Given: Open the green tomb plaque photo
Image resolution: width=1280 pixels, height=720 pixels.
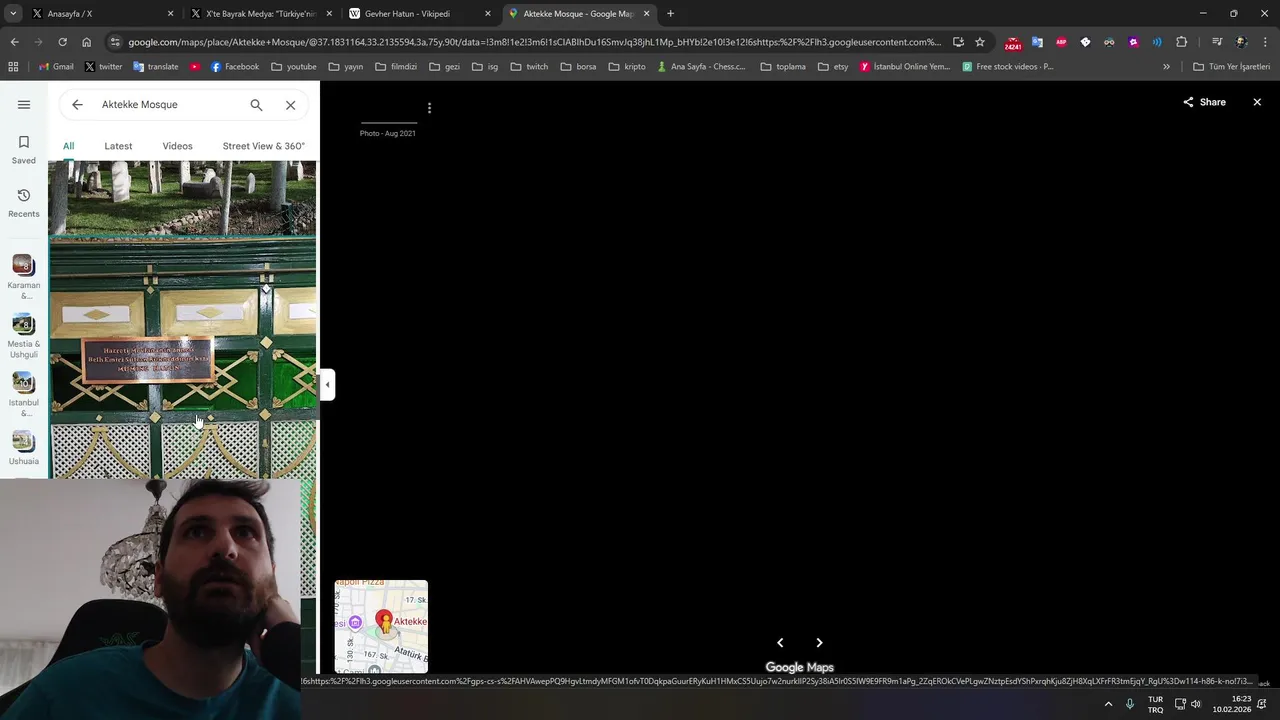Looking at the screenshot, I should [182, 358].
